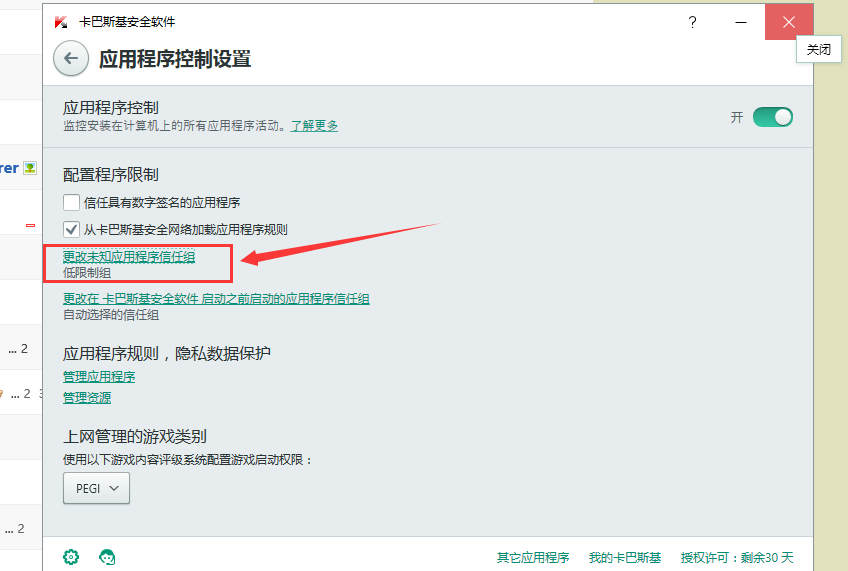Viewport: 848px width, 571px height.
Task: Click the 监控安装在计算机上的所有应用程序活动 description
Action: point(174,126)
